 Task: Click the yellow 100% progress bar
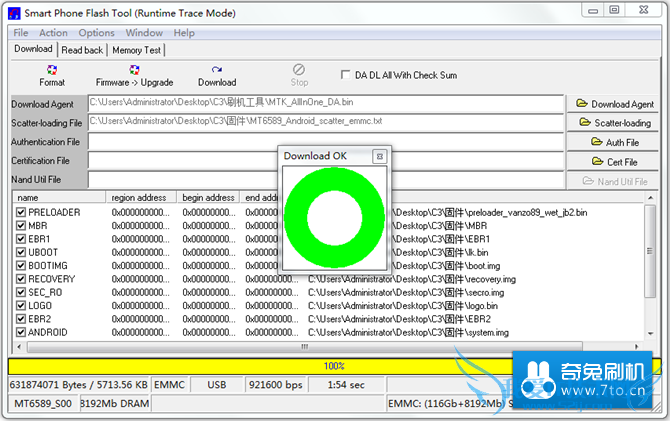coord(334,366)
